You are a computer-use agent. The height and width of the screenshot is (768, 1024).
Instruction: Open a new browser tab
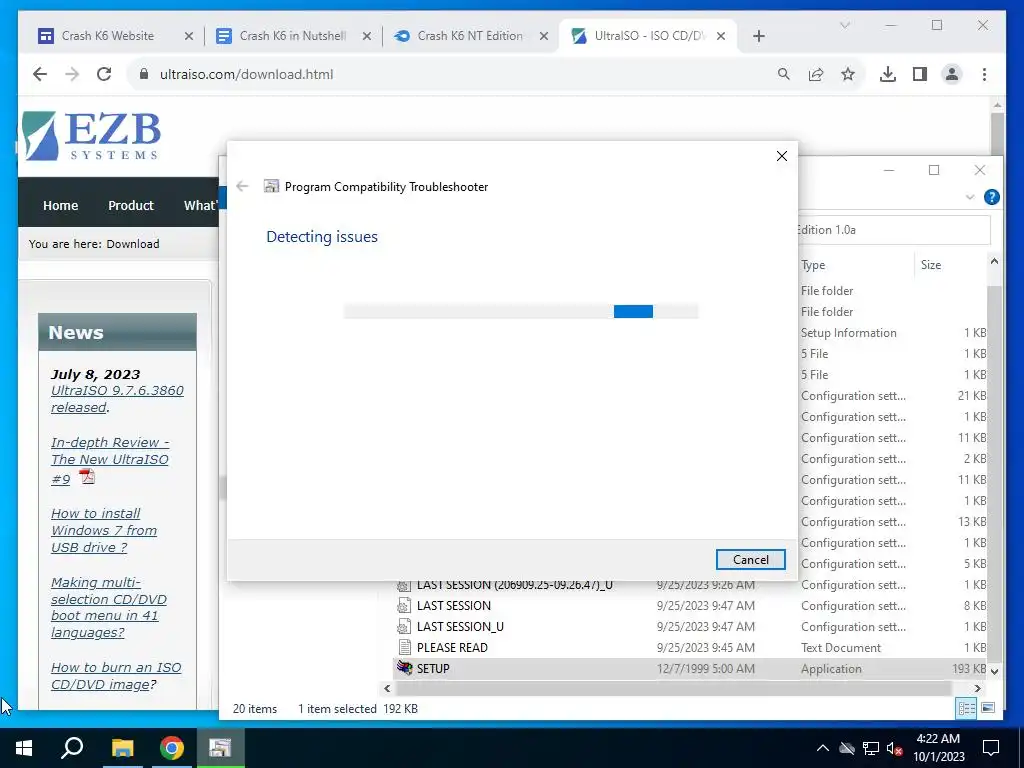(x=759, y=37)
